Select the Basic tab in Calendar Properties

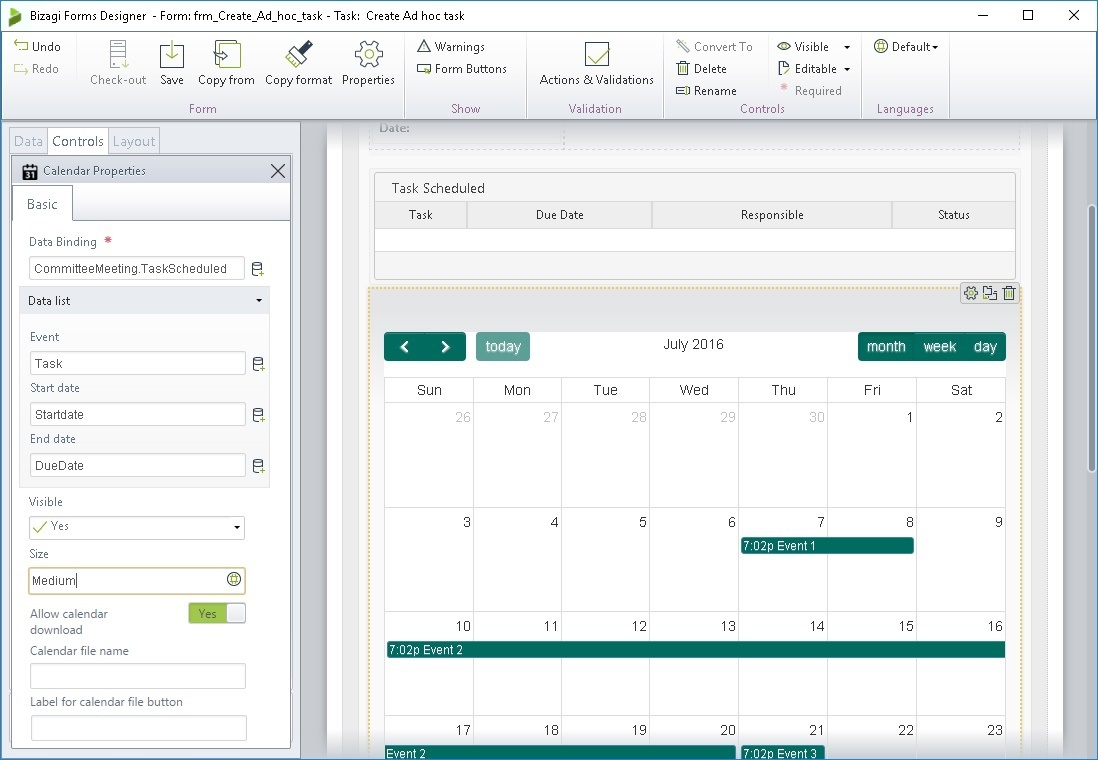pos(42,204)
